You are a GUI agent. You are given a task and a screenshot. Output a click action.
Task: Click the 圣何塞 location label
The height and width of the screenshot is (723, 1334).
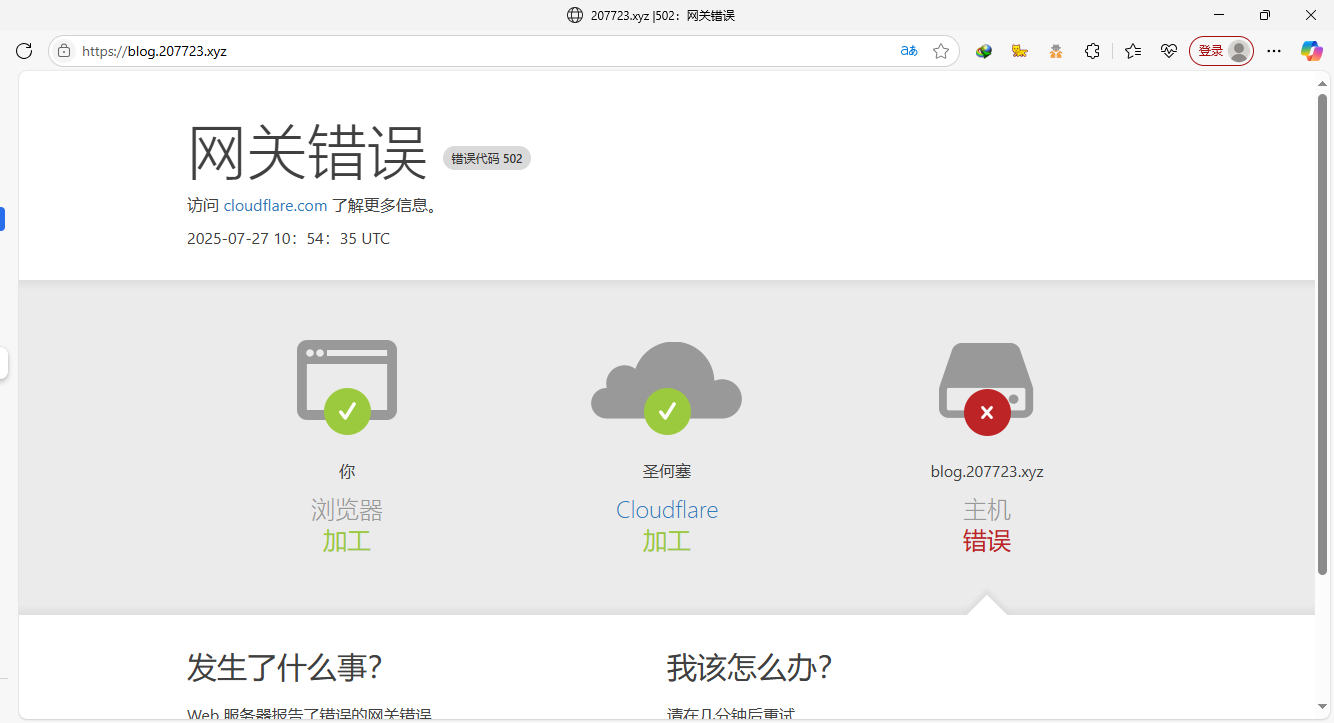[x=667, y=472]
